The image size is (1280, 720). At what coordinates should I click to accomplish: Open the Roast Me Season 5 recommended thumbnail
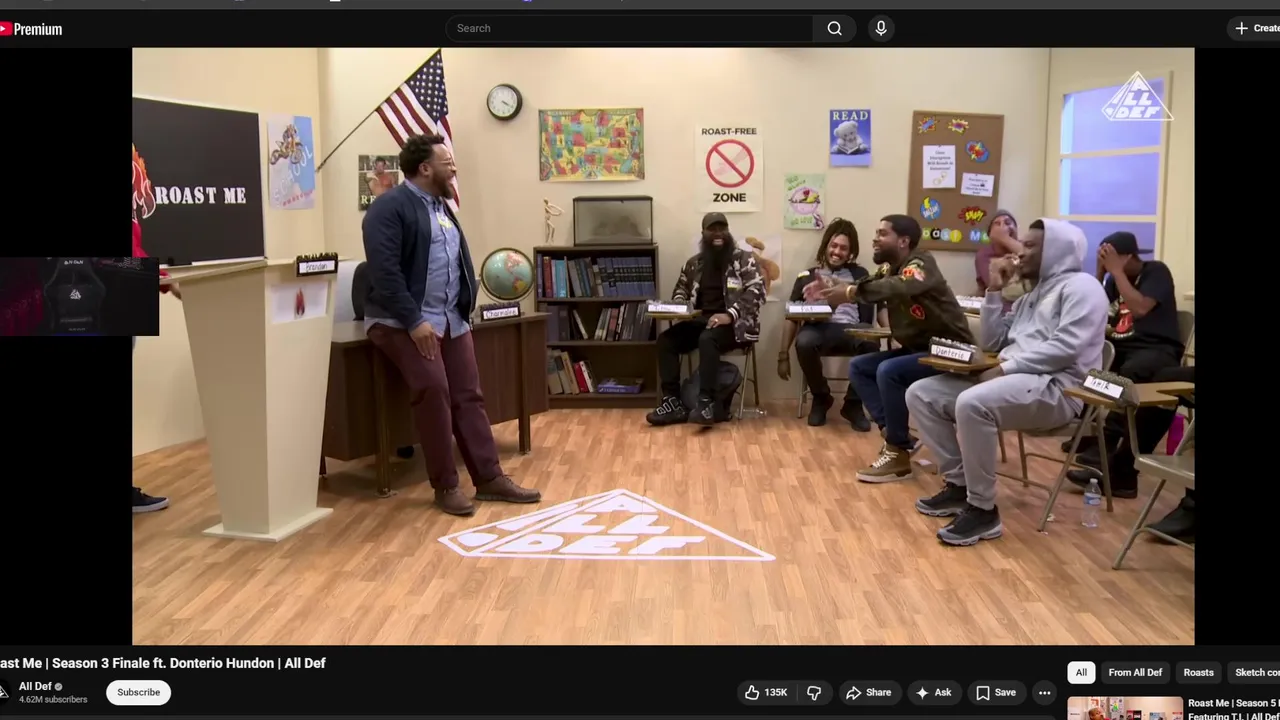(x=1125, y=708)
